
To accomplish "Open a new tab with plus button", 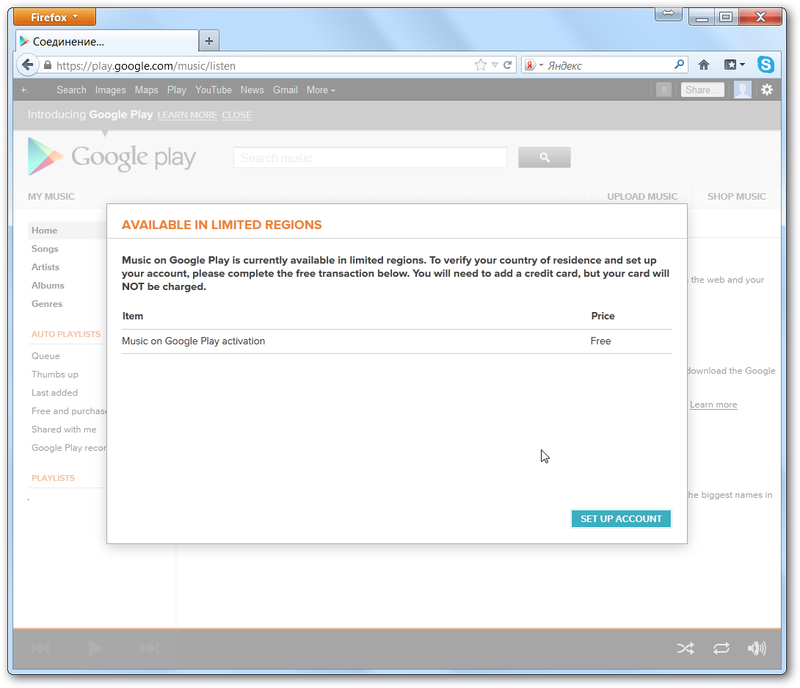I will (x=209, y=41).
